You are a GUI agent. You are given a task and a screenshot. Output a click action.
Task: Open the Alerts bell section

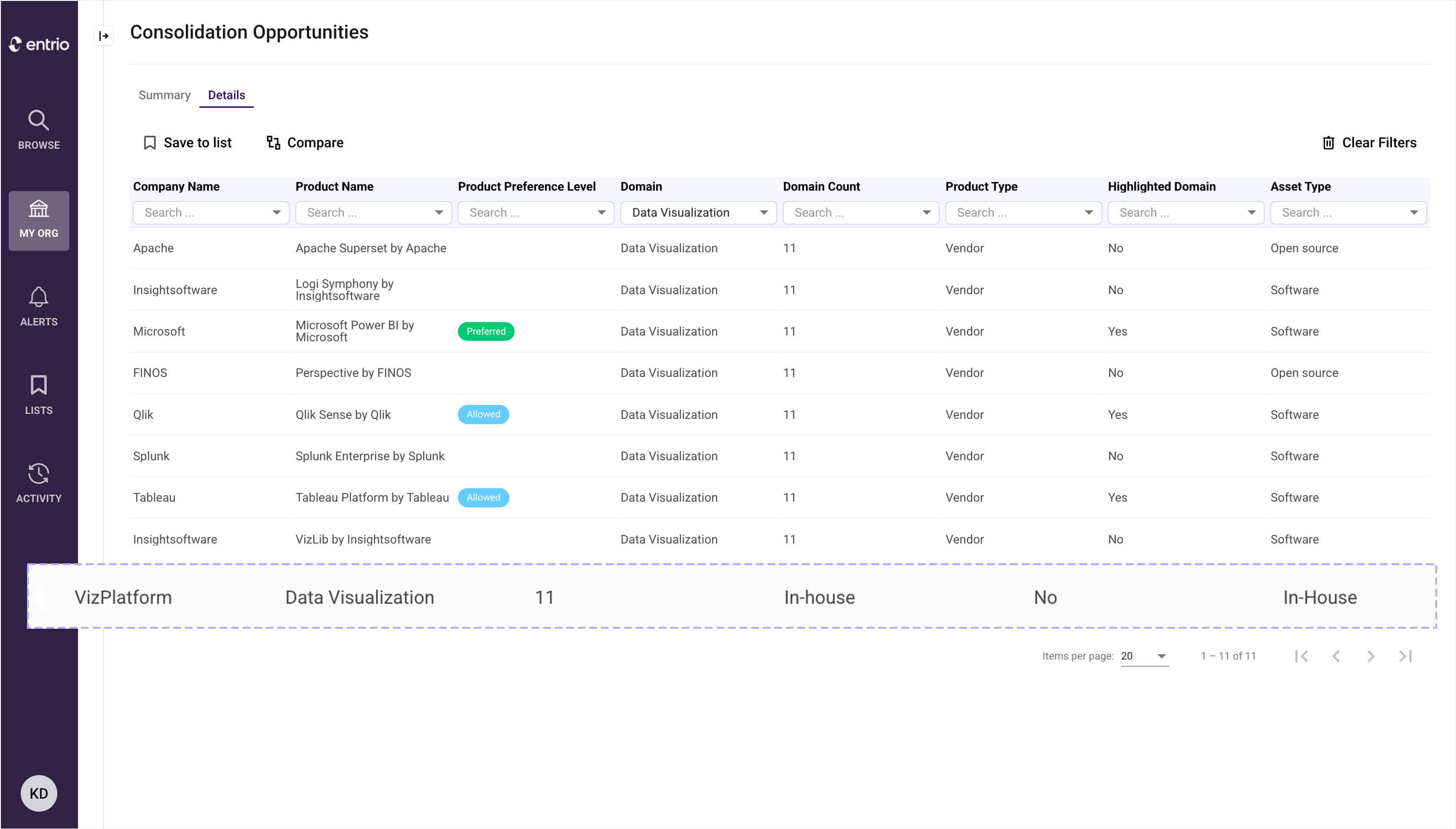[39, 306]
